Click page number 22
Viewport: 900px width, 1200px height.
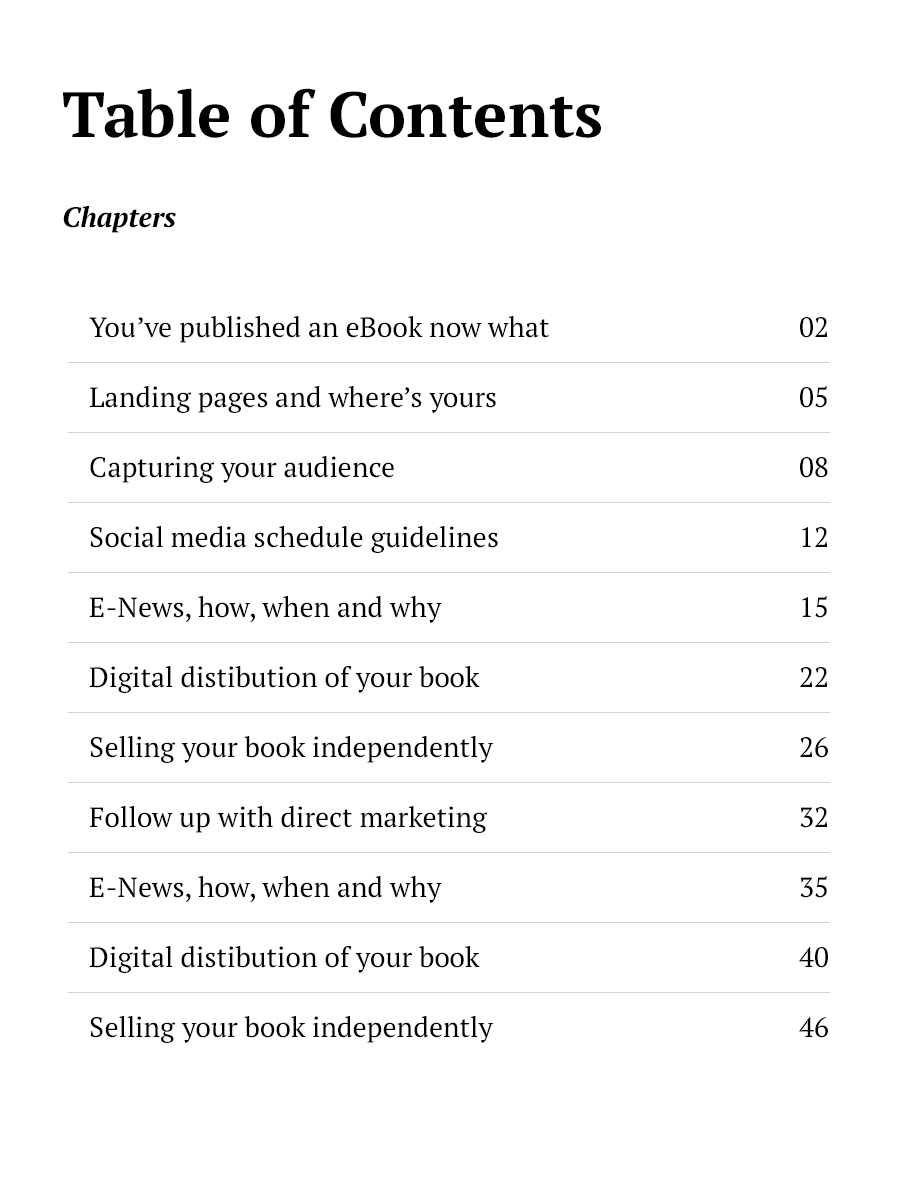(x=813, y=678)
